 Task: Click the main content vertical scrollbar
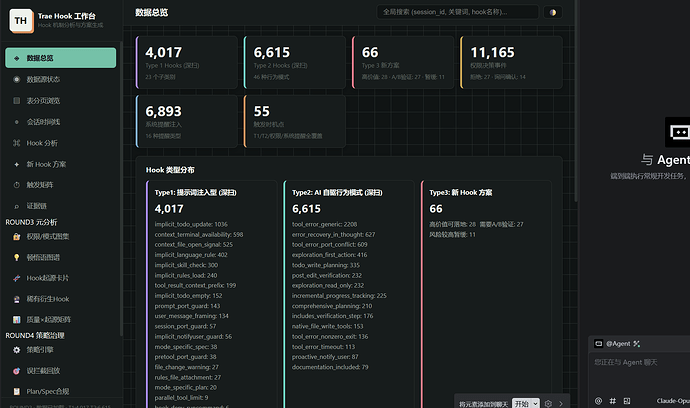[x=576, y=101]
